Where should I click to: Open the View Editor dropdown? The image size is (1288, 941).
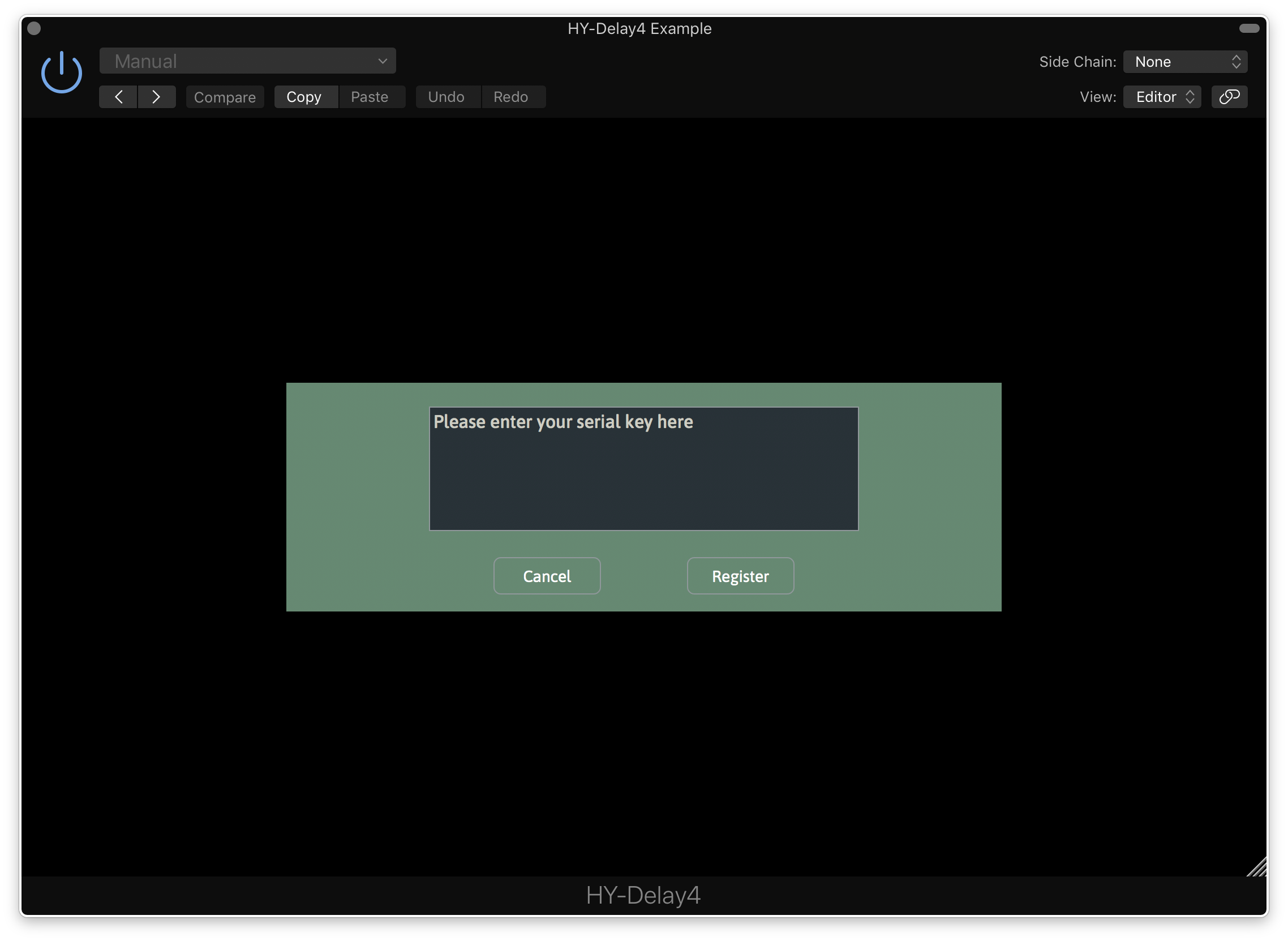[1162, 97]
